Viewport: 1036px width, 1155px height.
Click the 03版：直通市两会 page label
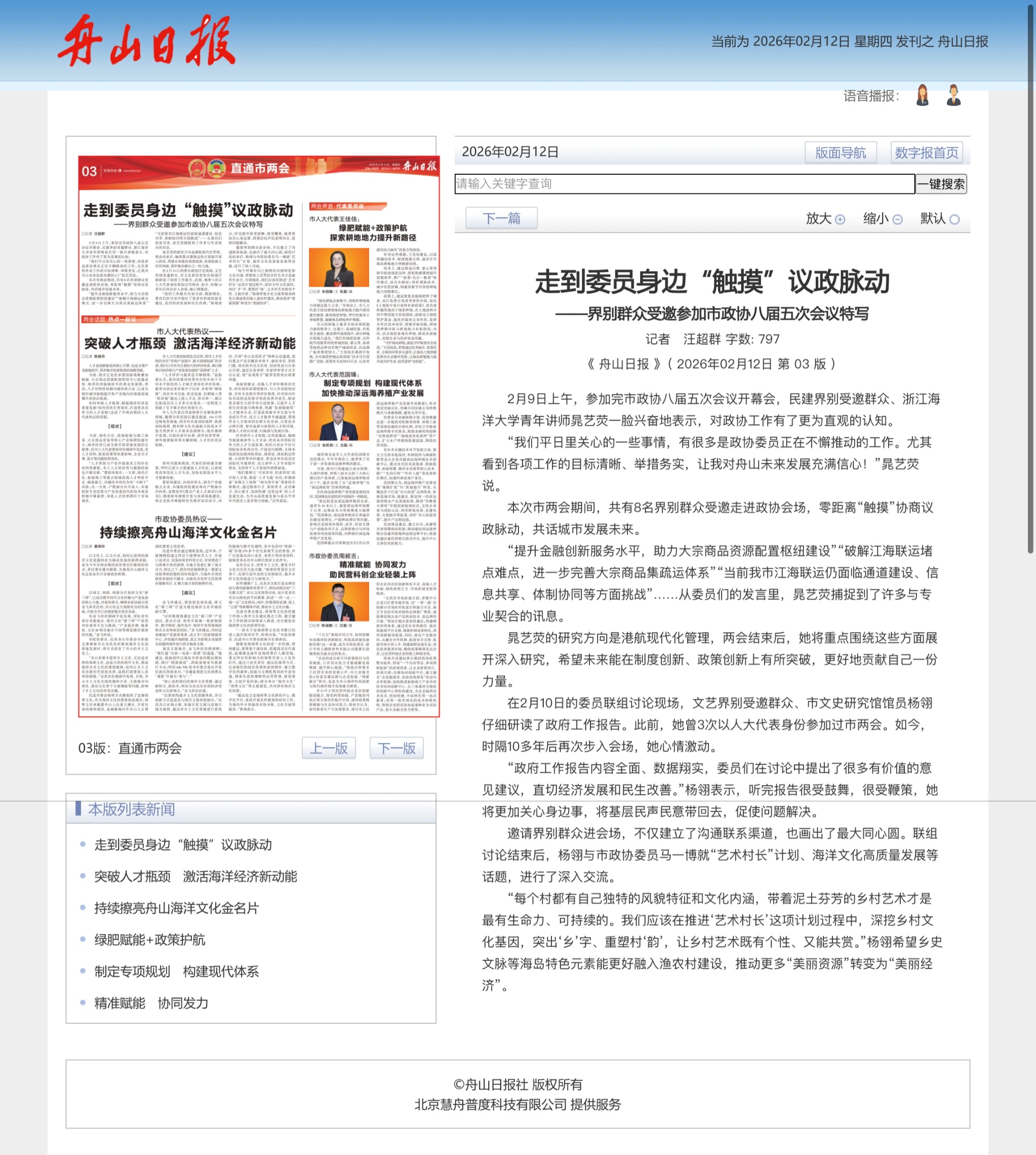pos(130,748)
